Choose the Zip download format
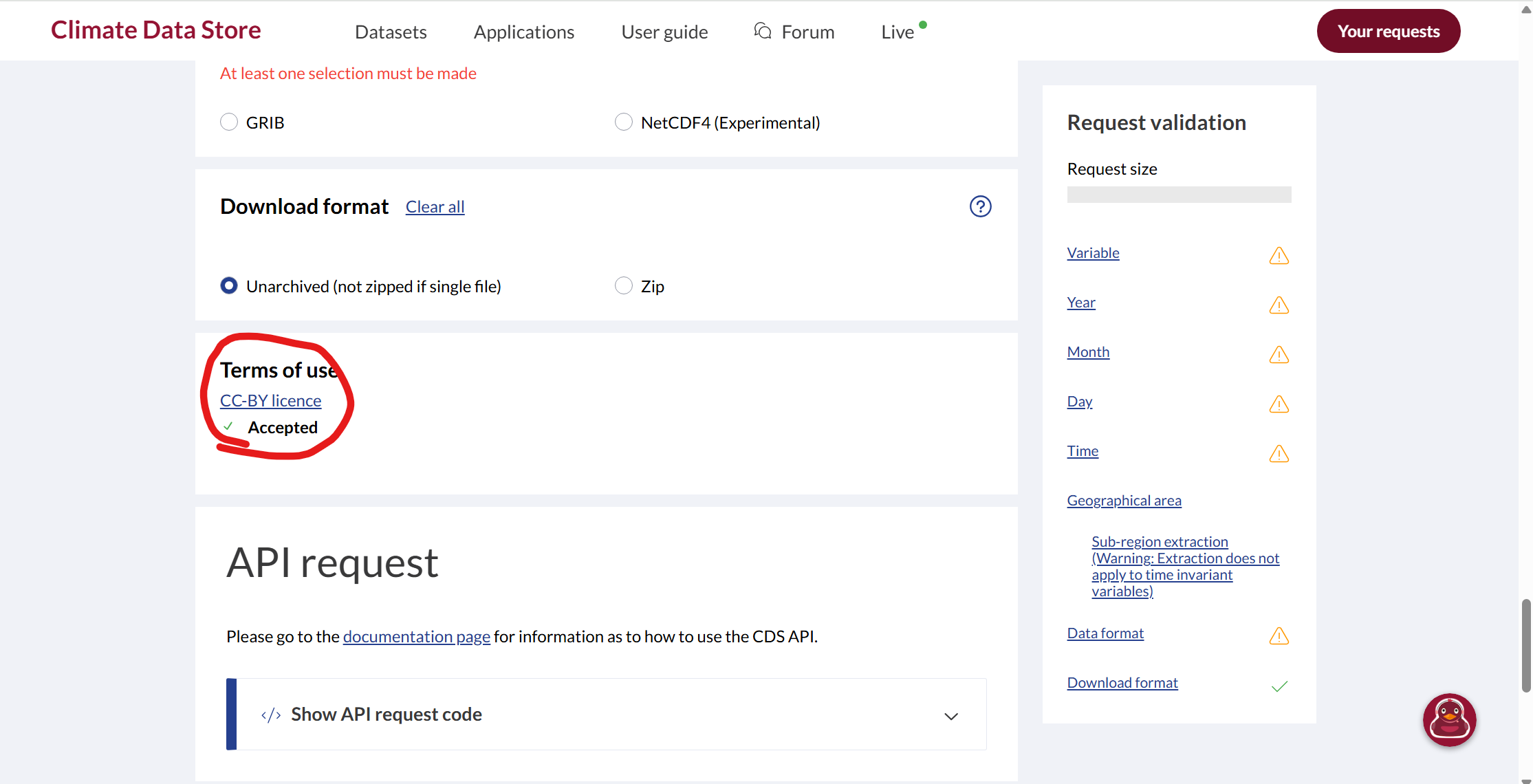The image size is (1533, 784). [x=623, y=286]
